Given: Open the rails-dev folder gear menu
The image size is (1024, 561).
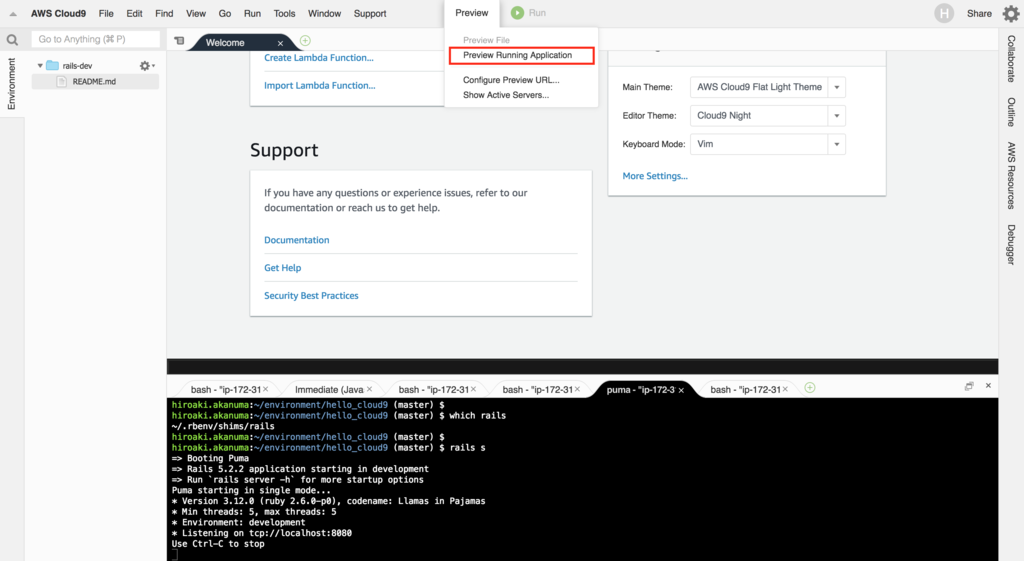Looking at the screenshot, I should pos(146,66).
